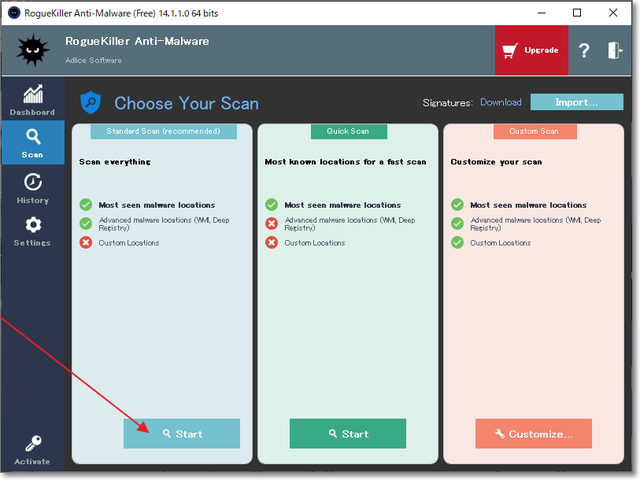Select the Scan sidebar icon
Screen dimensions: 640x480
point(32,142)
